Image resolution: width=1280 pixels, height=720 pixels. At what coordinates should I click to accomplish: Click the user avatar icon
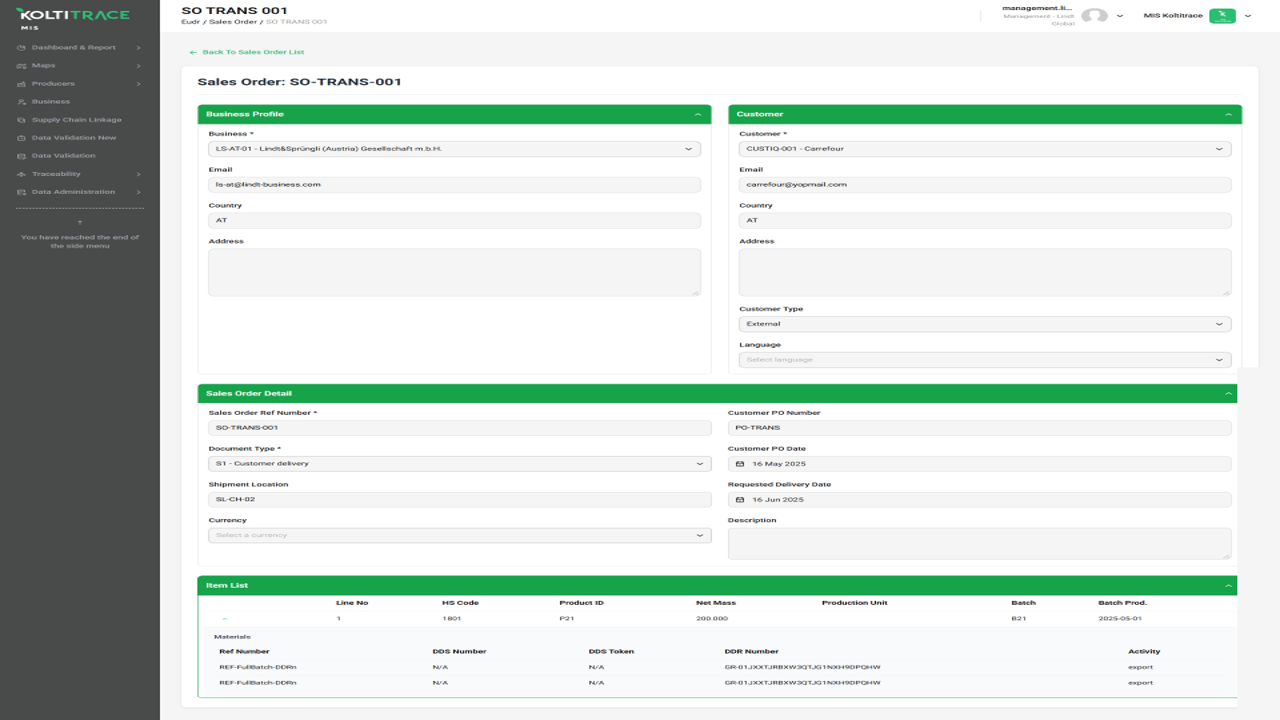coord(1094,16)
